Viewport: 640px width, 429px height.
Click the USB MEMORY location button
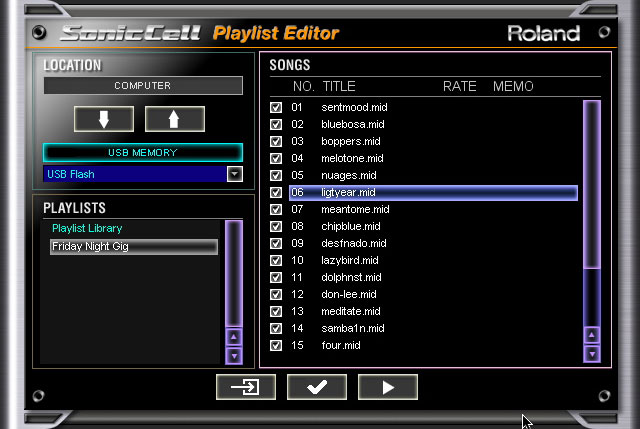pyautogui.click(x=143, y=153)
